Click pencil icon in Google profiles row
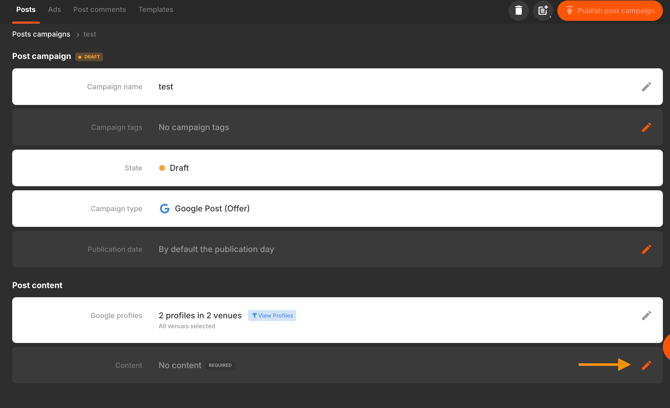Image resolution: width=670 pixels, height=408 pixels. [x=646, y=316]
